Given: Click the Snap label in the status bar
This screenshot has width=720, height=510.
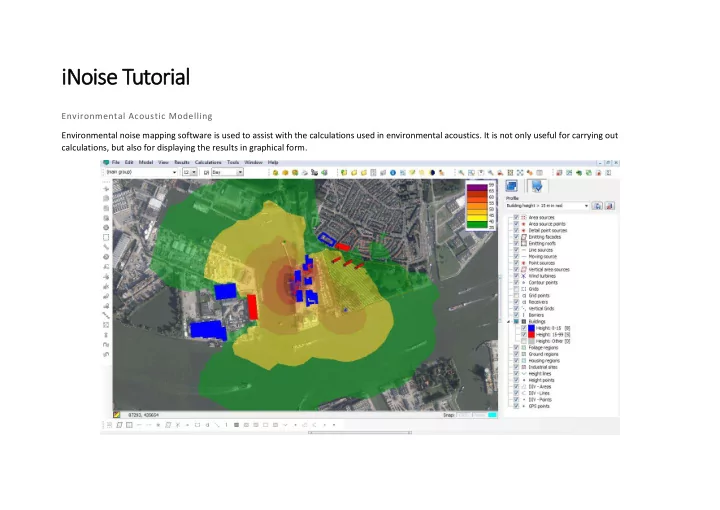Looking at the screenshot, I should click(x=449, y=415).
